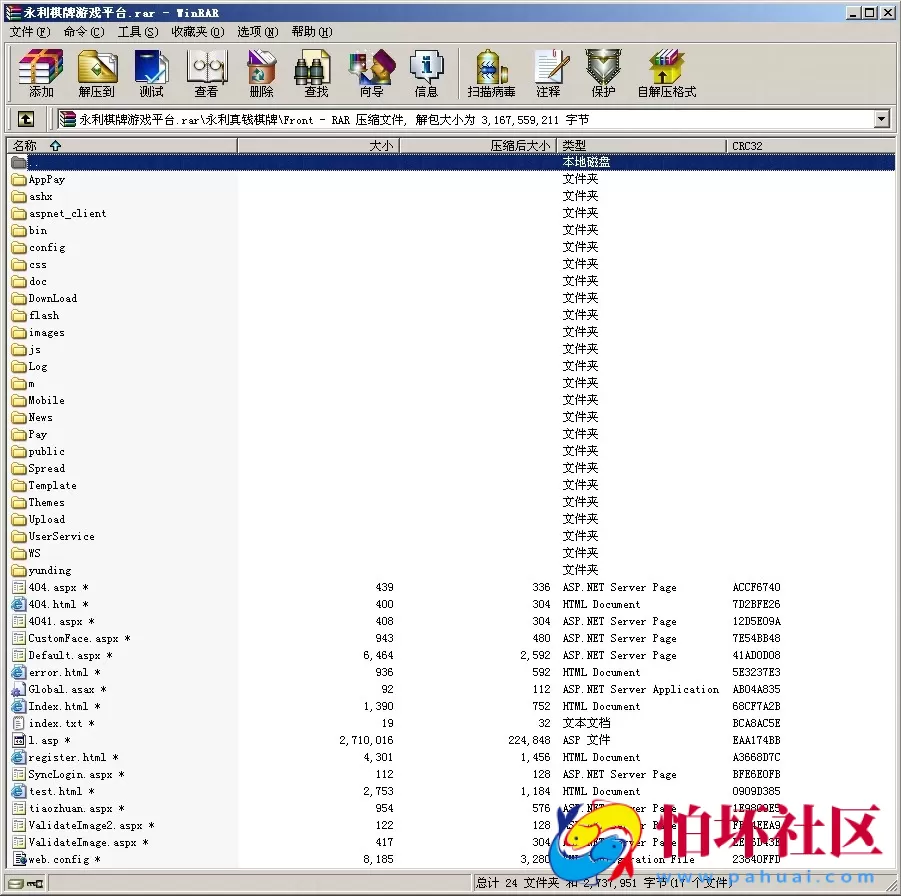The height and width of the screenshot is (896, 901).
Task: Click the 注释 (Comment) toolbar icon
Action: click(x=551, y=73)
